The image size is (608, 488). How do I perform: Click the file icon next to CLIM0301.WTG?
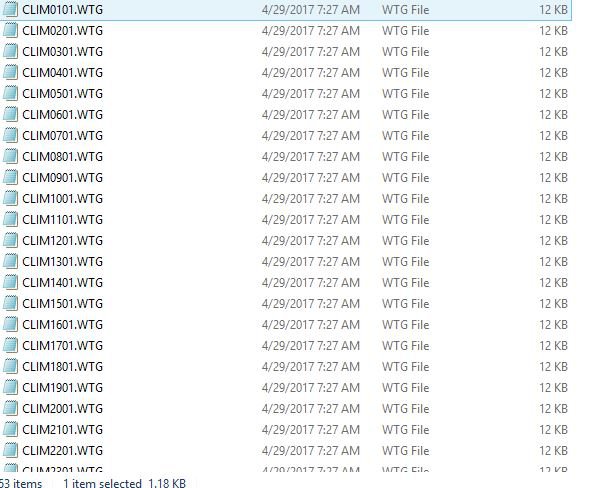(10, 51)
